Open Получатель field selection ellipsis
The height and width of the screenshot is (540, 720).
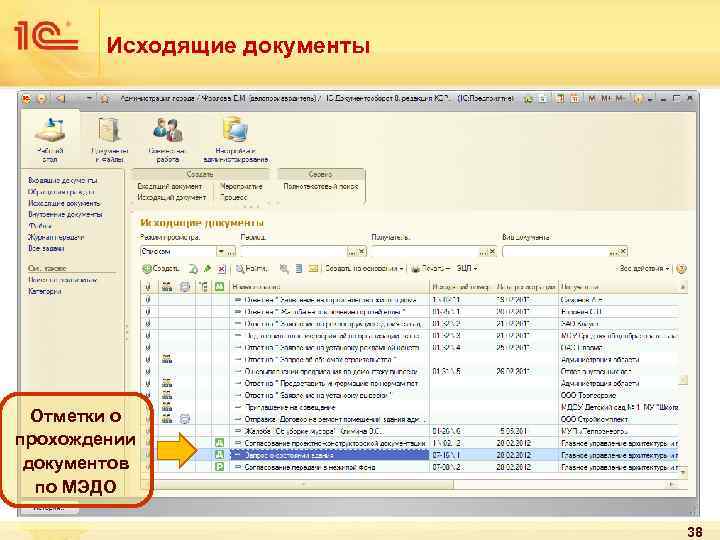coord(483,252)
